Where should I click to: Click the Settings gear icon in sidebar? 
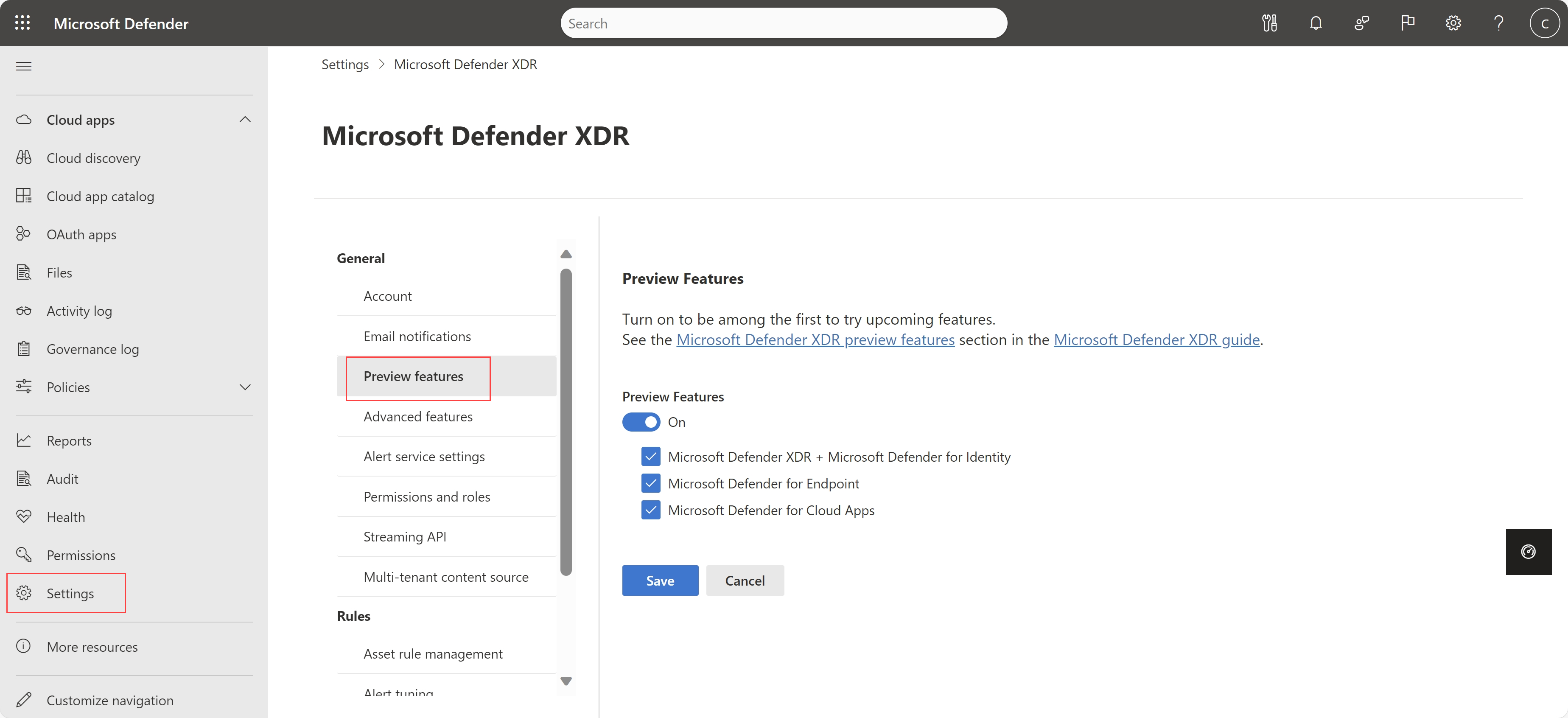point(27,593)
